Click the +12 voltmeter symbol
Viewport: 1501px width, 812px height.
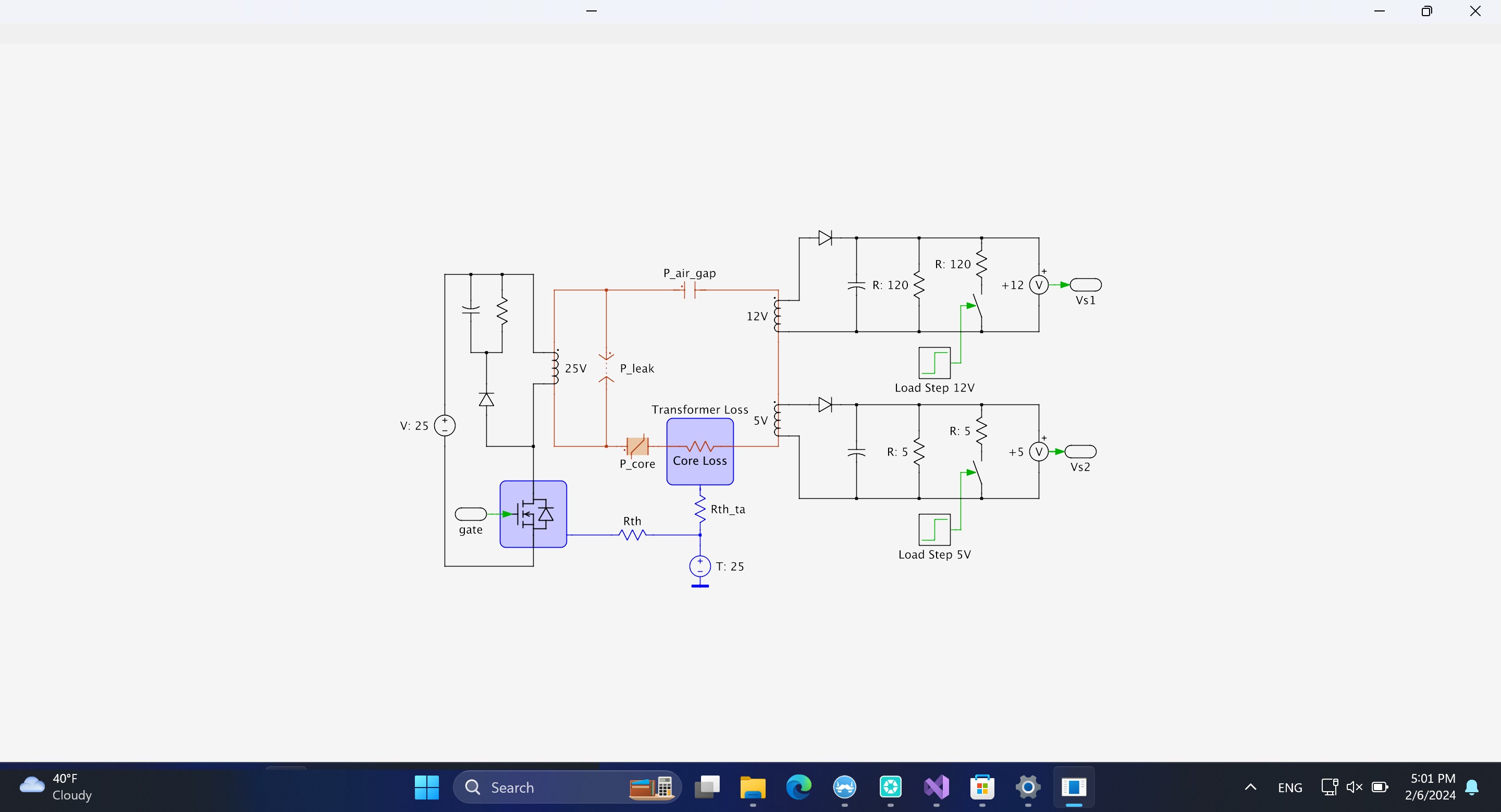[x=1038, y=285]
